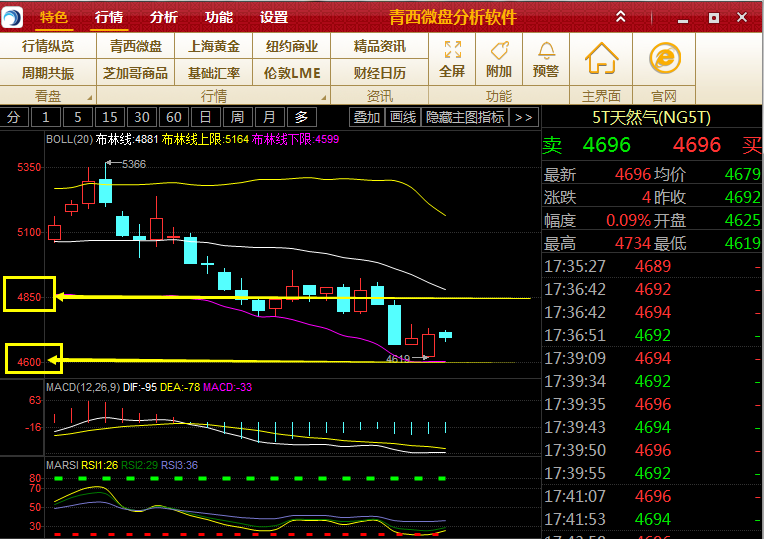Click the MACD(12,26,9) indicator label
764x539 pixels.
tap(83, 387)
